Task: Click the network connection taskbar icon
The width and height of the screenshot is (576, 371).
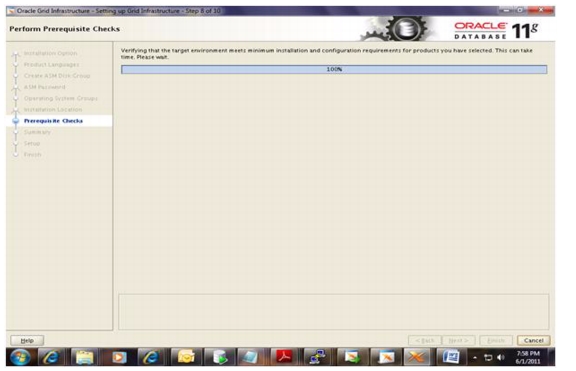Action: click(x=317, y=357)
